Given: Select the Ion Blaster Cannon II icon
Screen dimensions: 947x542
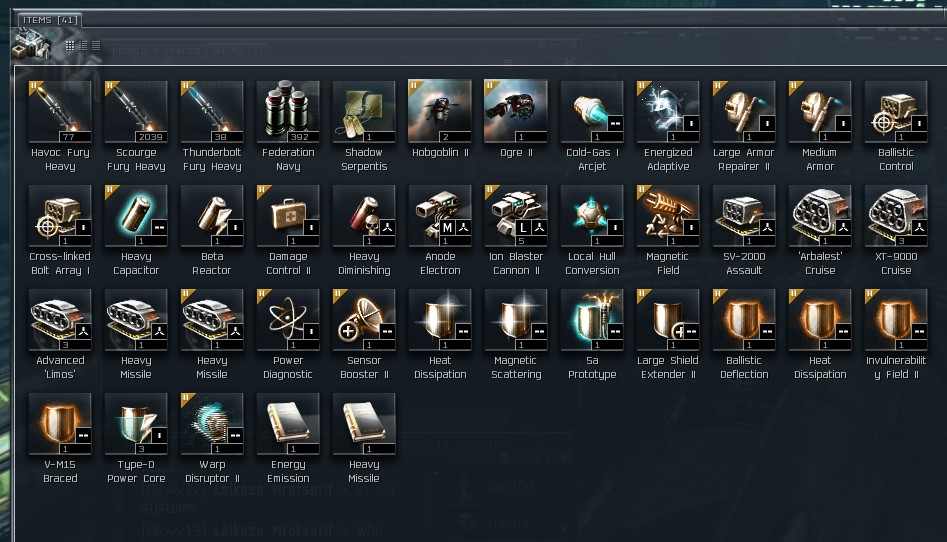Looking at the screenshot, I should (x=516, y=216).
